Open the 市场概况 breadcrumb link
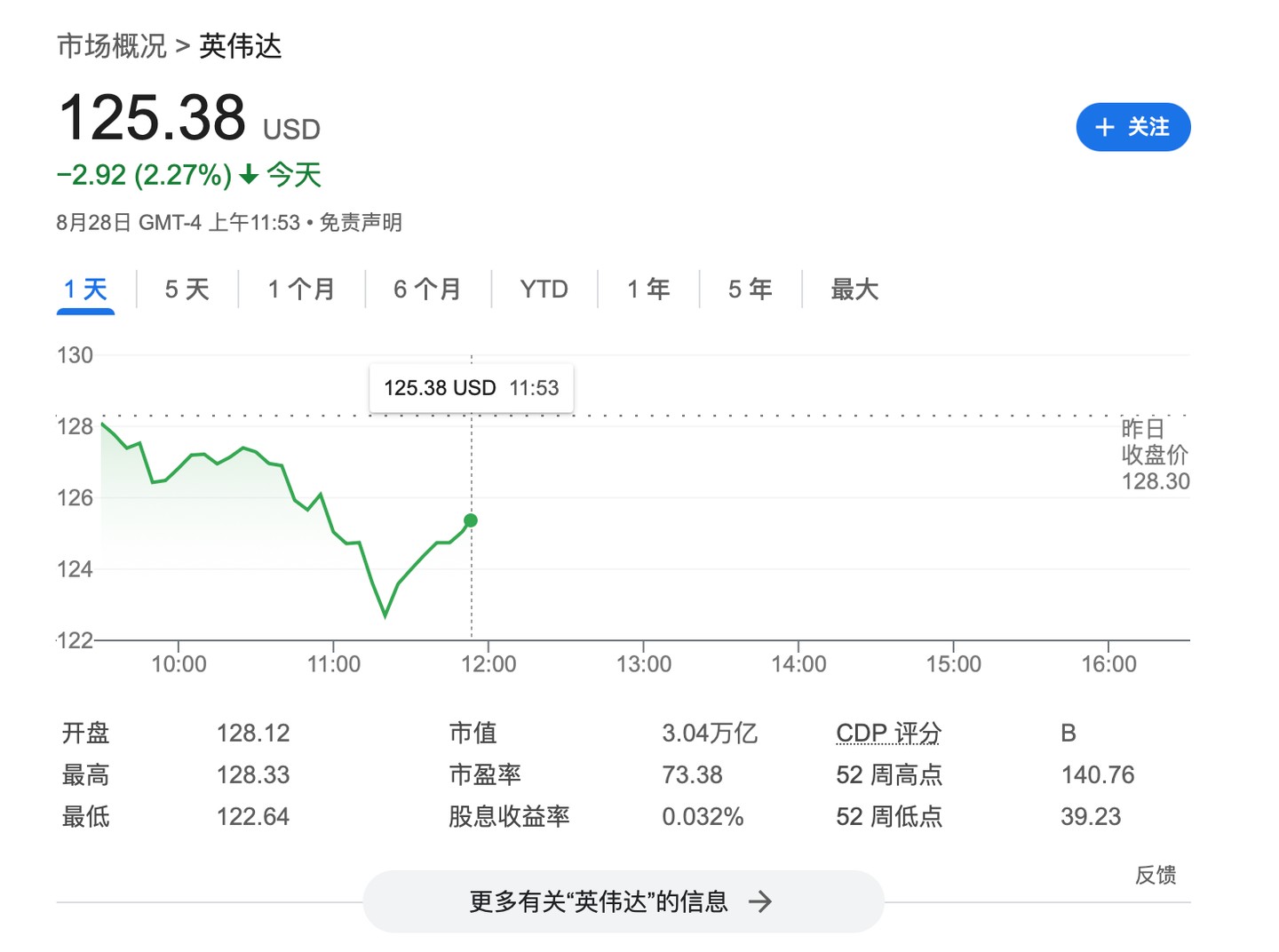 point(112,46)
